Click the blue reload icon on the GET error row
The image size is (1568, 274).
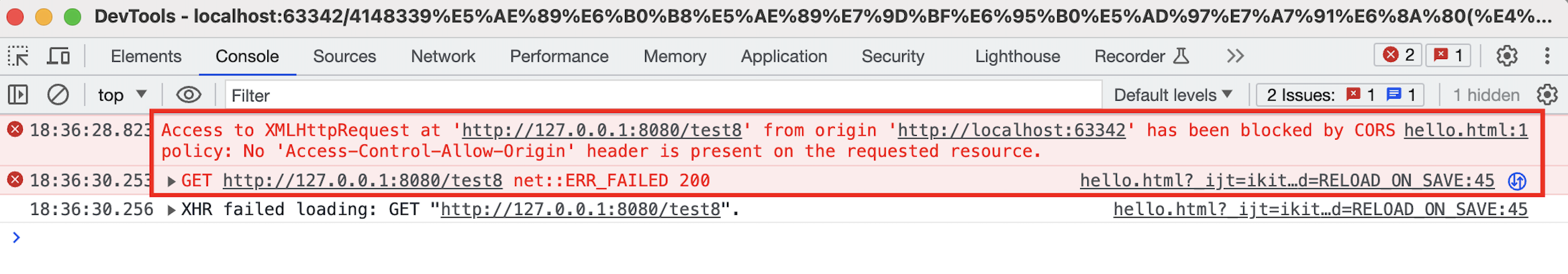pyautogui.click(x=1518, y=181)
